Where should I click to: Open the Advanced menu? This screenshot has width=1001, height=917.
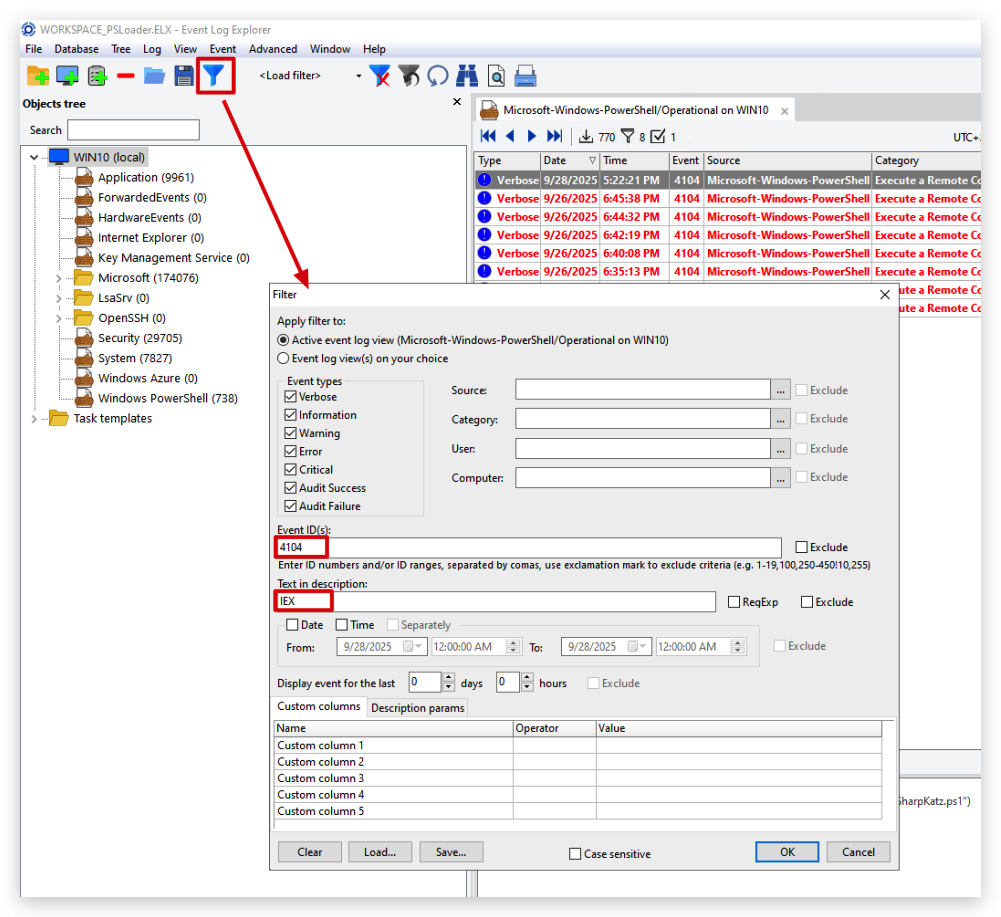273,49
